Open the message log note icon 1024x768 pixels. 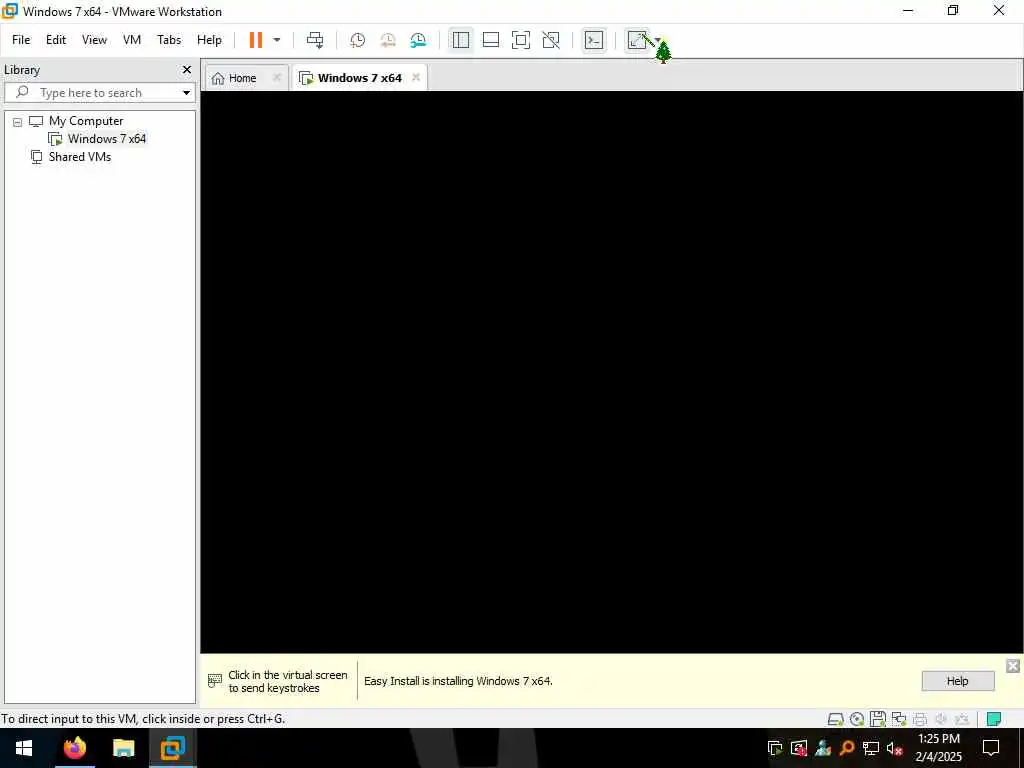(x=994, y=719)
